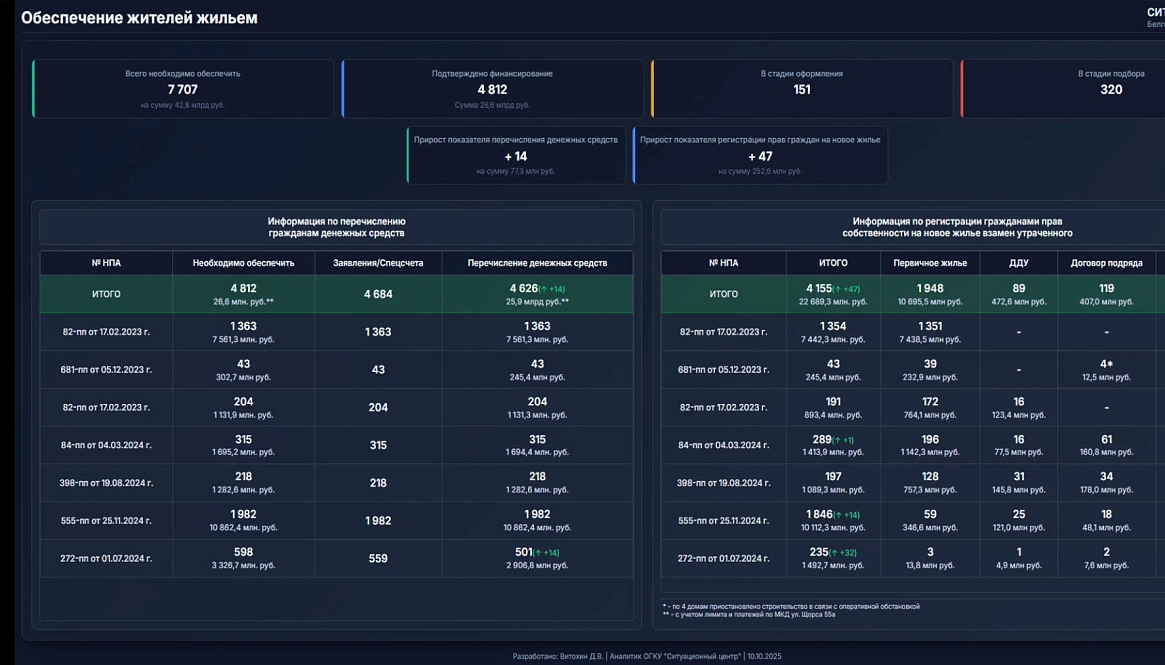
Task: Click row 84-пп от 04.03.2024 in left table
Action: (106, 445)
